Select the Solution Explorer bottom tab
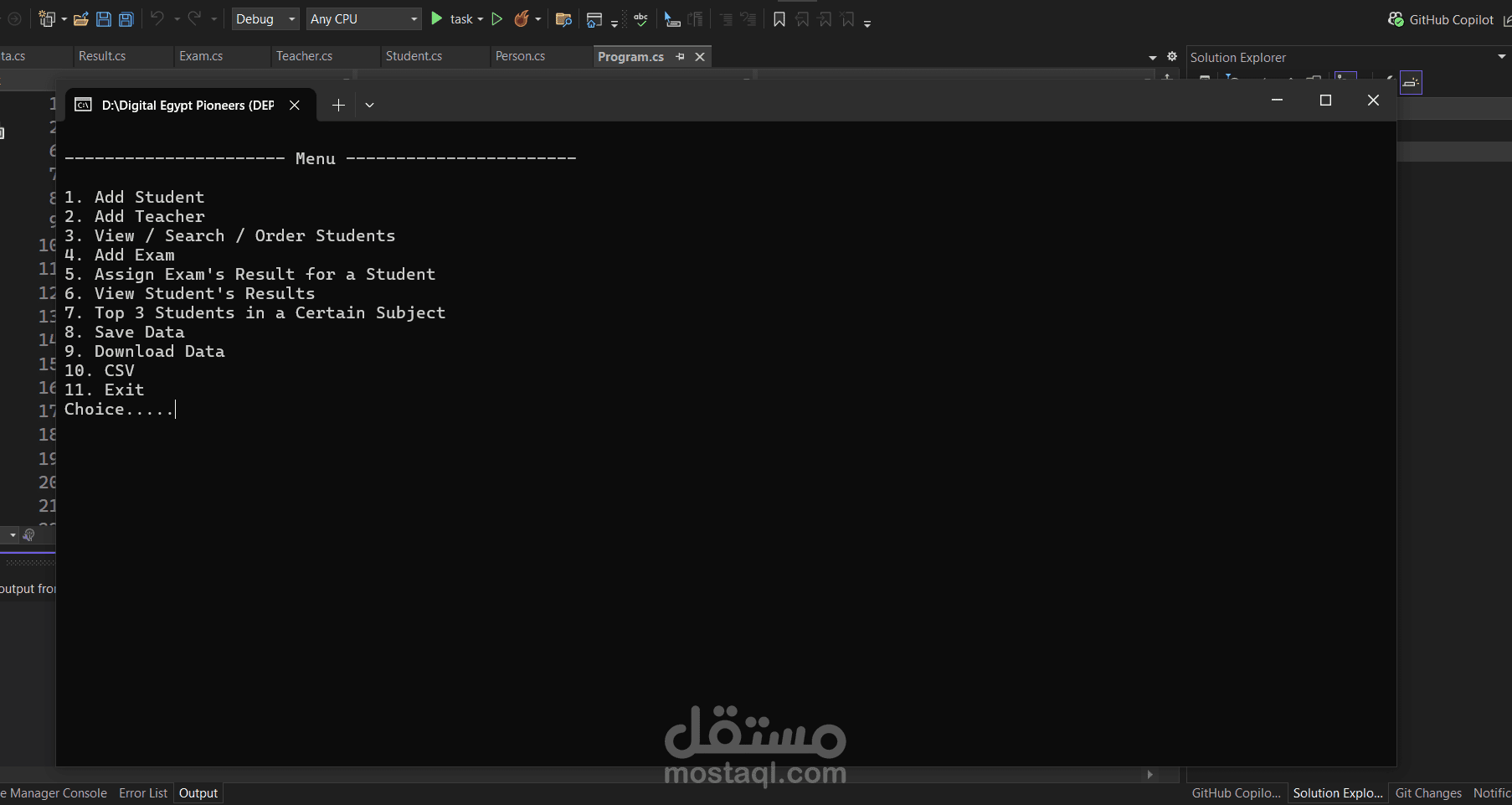This screenshot has width=1512, height=805. (x=1338, y=792)
